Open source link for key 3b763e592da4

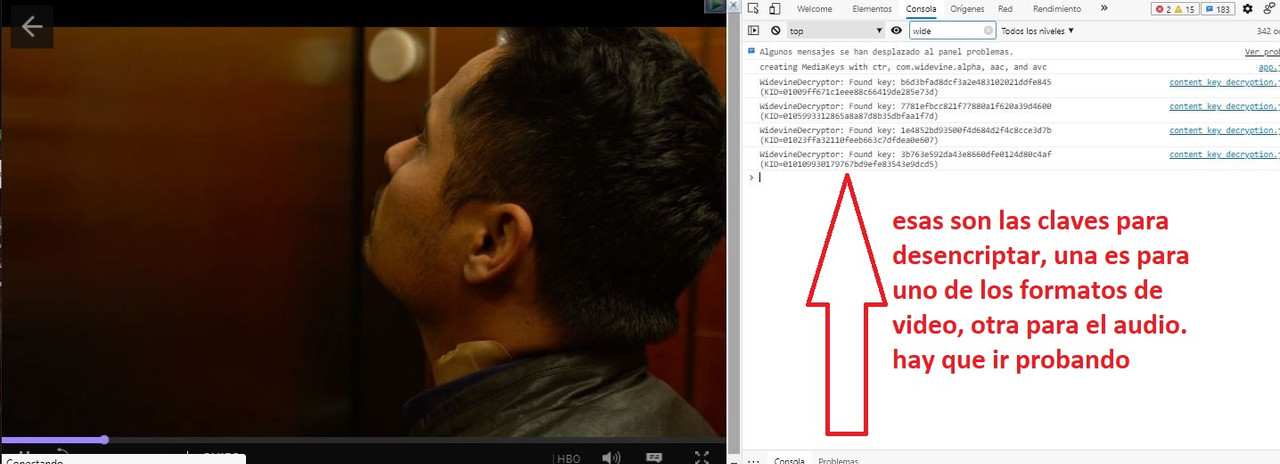point(1224,154)
